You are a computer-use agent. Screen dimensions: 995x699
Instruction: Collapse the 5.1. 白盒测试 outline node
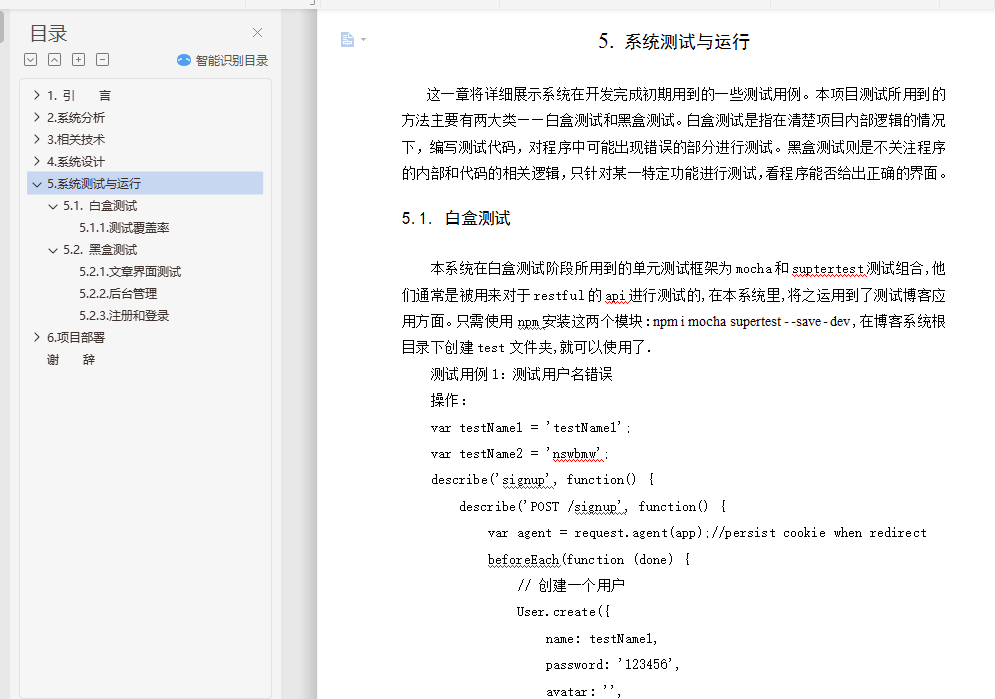[x=53, y=206]
